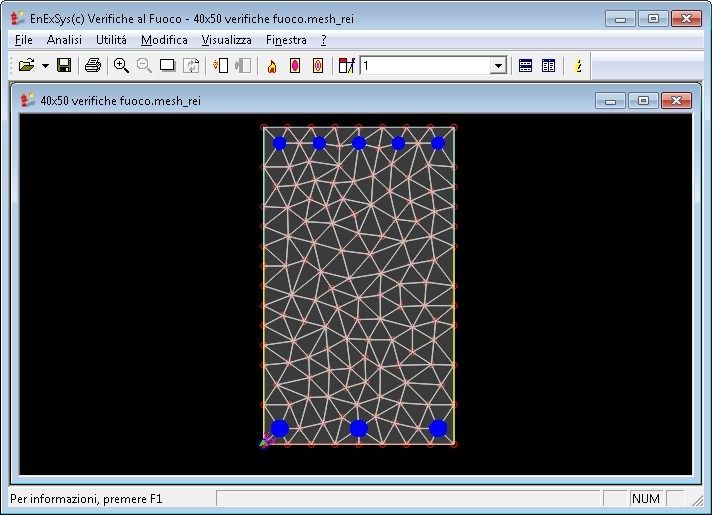Expand the combo box showing 1
The height and width of the screenshot is (515, 712).
tap(498, 66)
